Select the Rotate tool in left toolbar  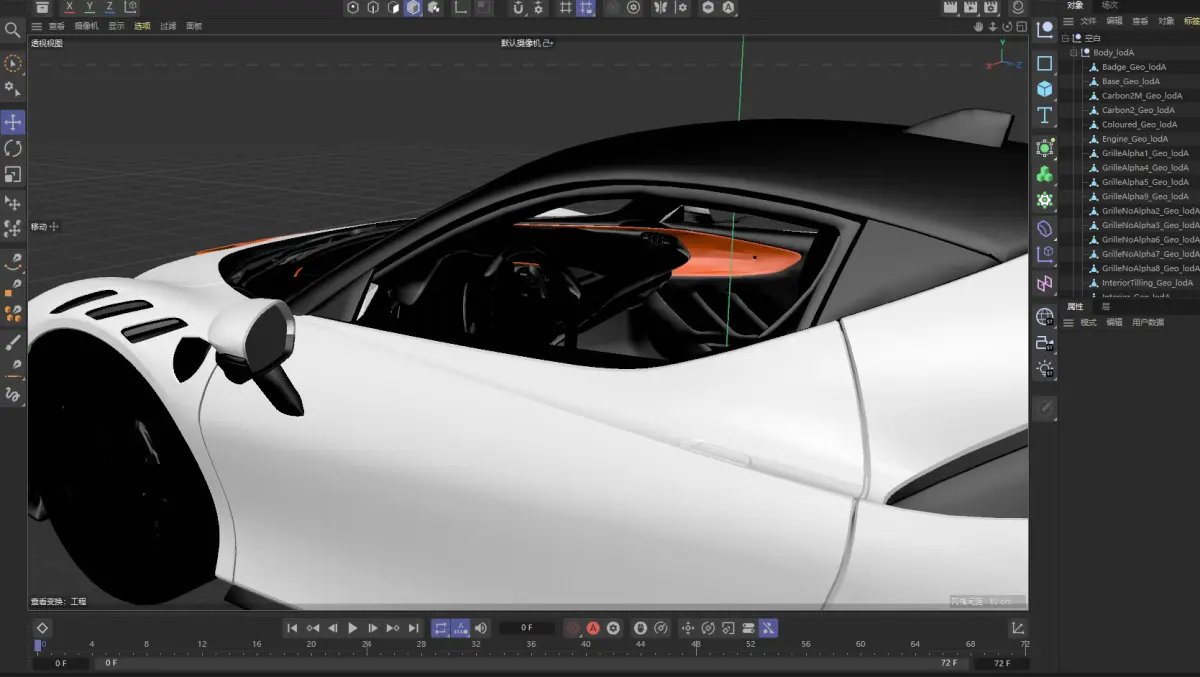[x=13, y=148]
